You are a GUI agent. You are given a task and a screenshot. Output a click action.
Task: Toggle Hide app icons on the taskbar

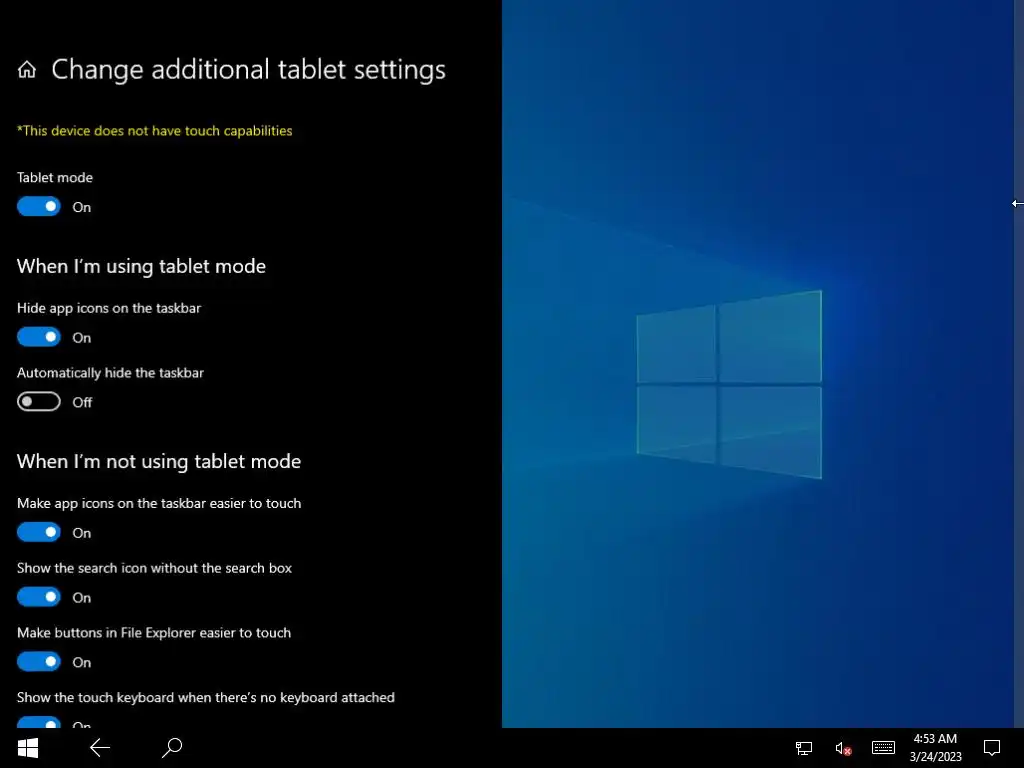click(x=39, y=337)
